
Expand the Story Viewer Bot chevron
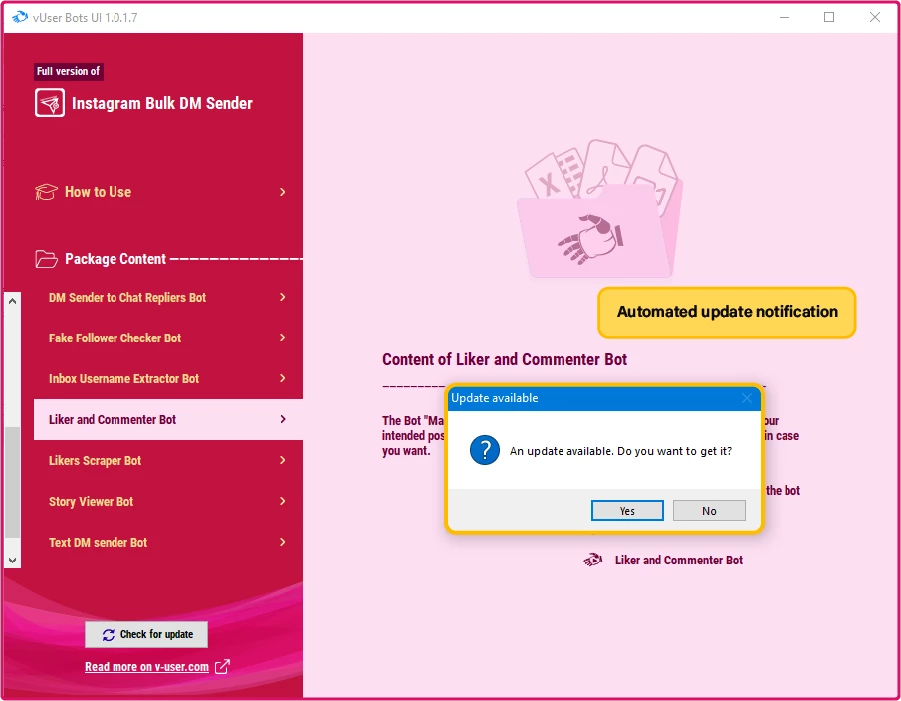pos(283,501)
